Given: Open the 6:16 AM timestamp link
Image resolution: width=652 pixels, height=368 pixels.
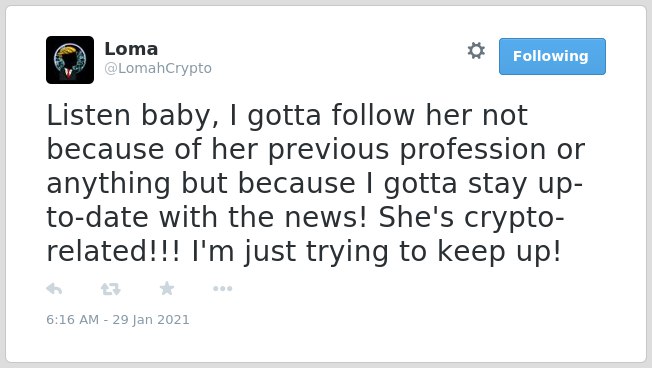Looking at the screenshot, I should (73, 320).
